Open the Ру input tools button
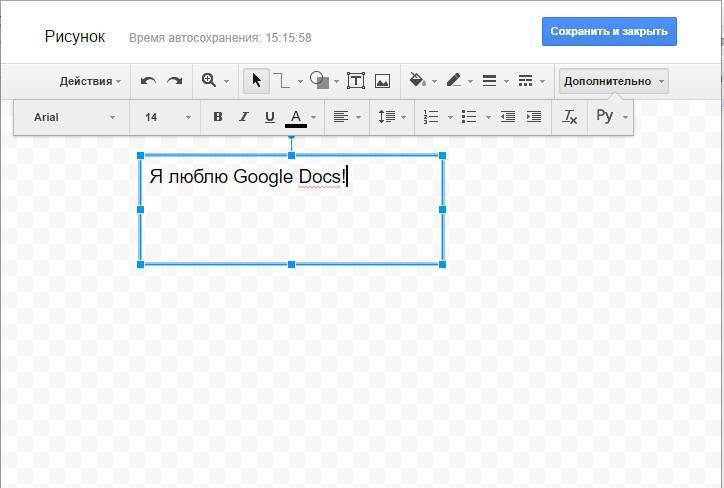 pos(604,116)
